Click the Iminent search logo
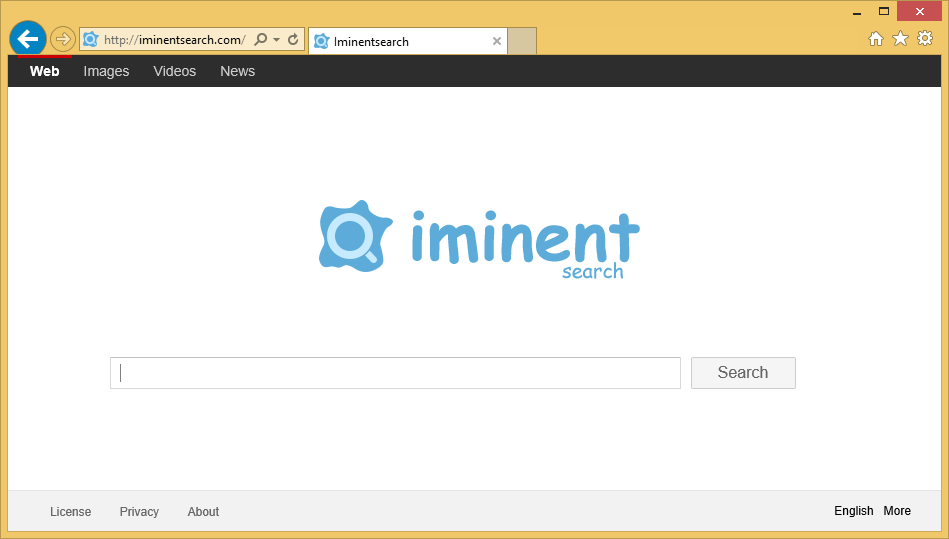The image size is (949, 539). click(x=479, y=239)
